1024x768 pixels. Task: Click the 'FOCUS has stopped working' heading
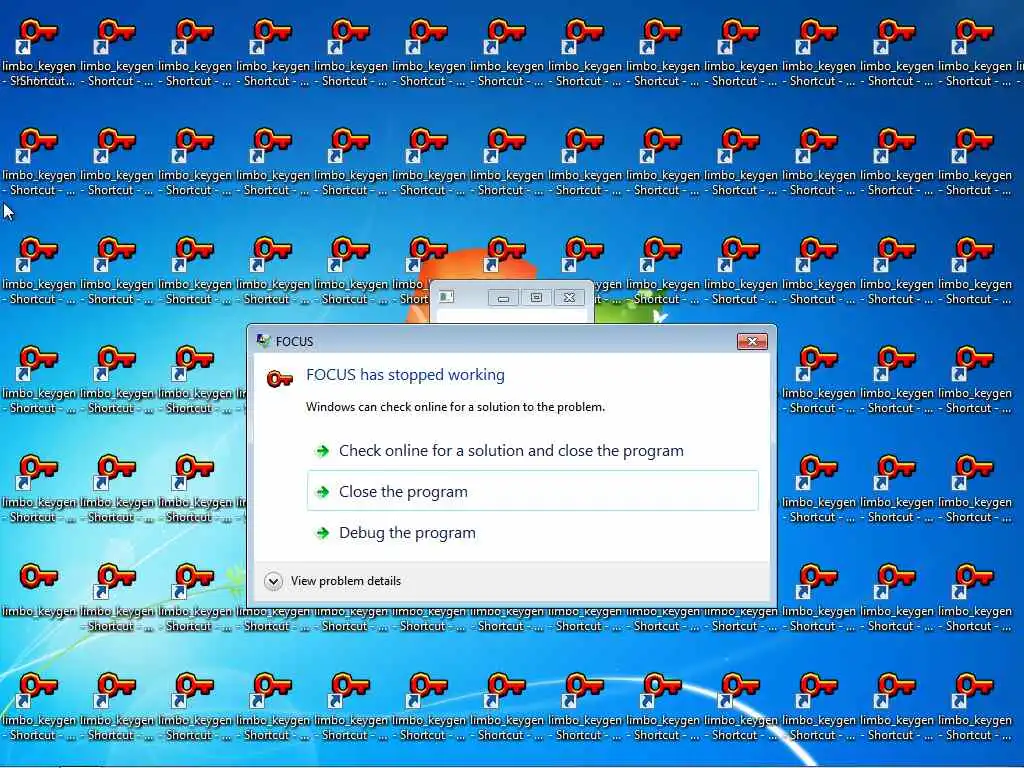point(405,375)
